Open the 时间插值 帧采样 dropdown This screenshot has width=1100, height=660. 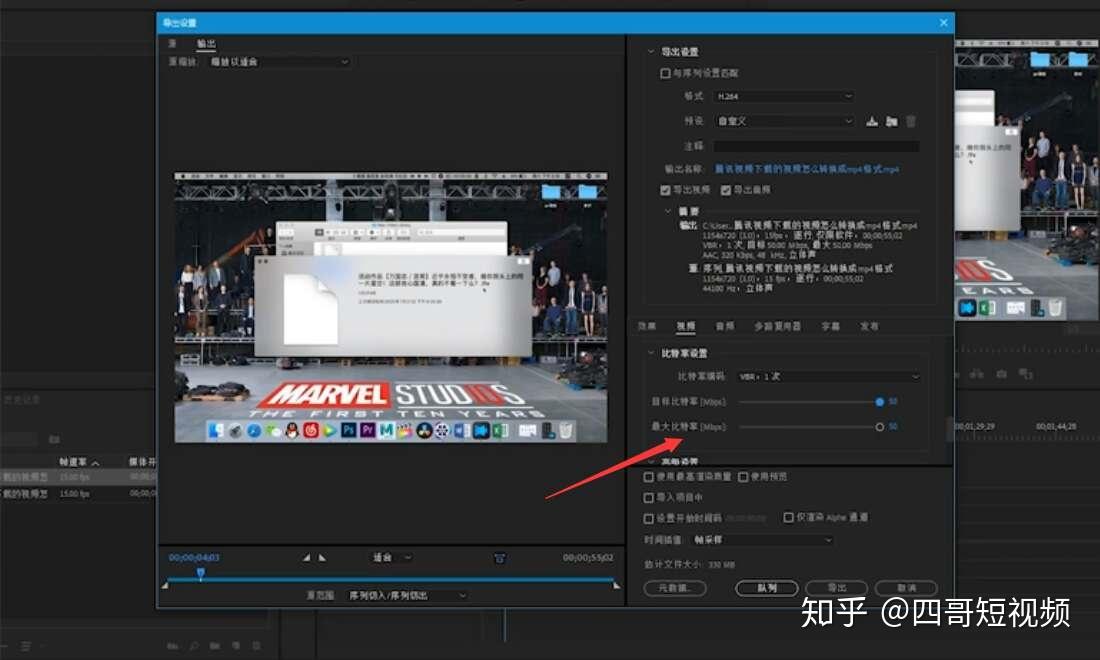[763, 540]
